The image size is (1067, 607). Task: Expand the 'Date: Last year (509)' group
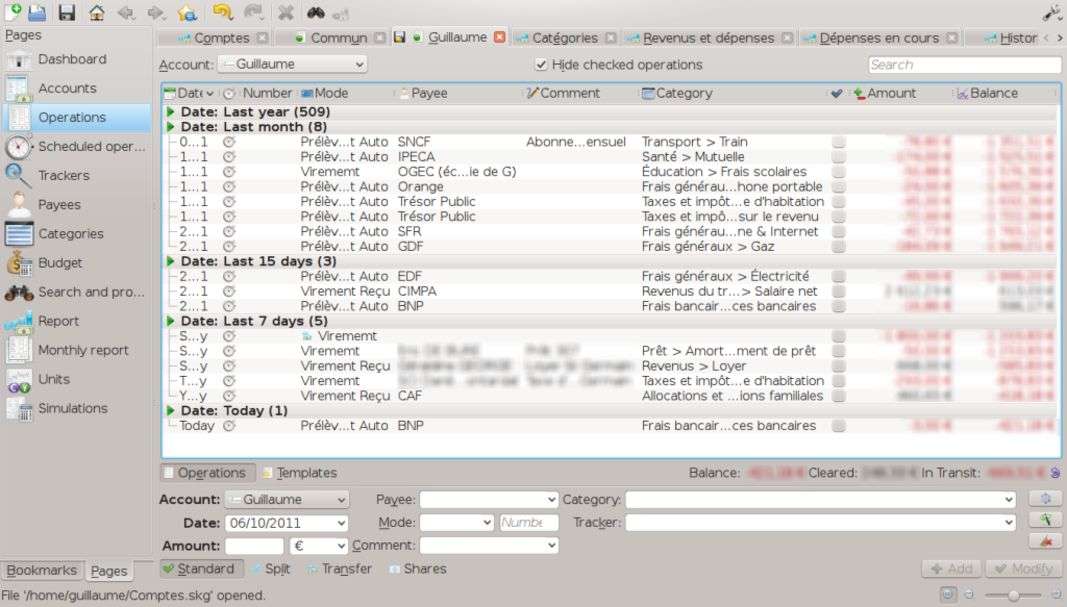[x=171, y=112]
